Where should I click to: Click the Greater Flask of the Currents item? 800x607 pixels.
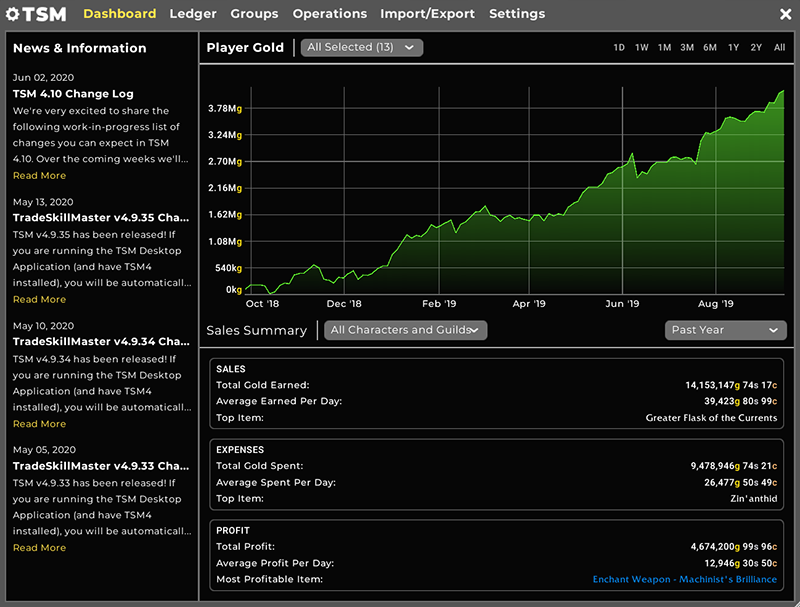coord(711,418)
